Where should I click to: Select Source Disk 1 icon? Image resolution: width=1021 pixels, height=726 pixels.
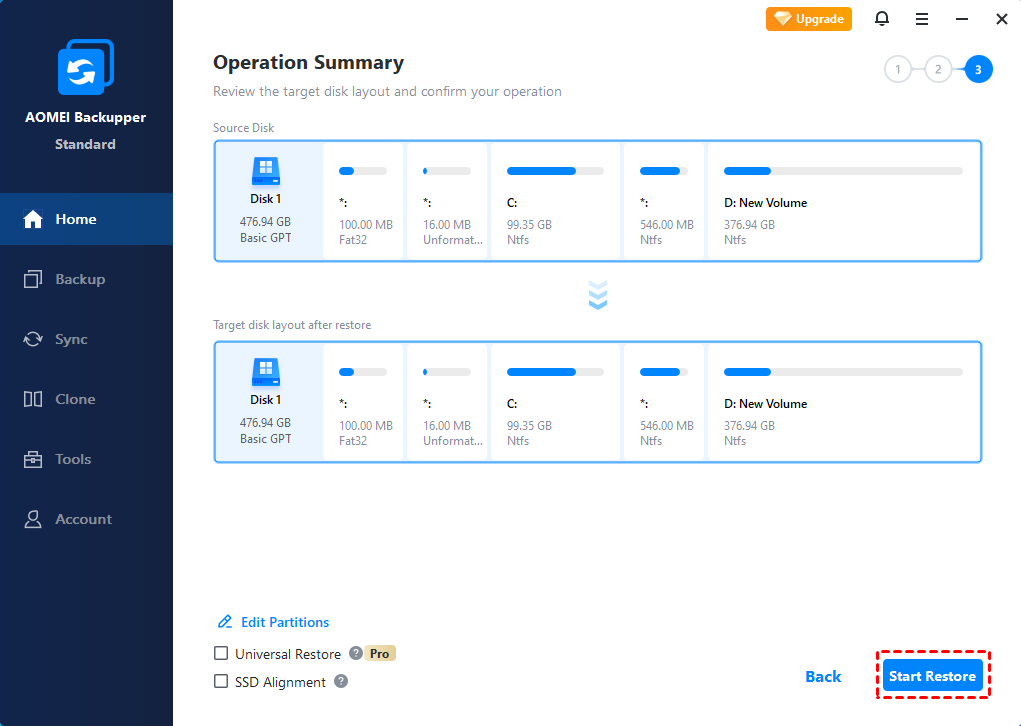pos(266,171)
